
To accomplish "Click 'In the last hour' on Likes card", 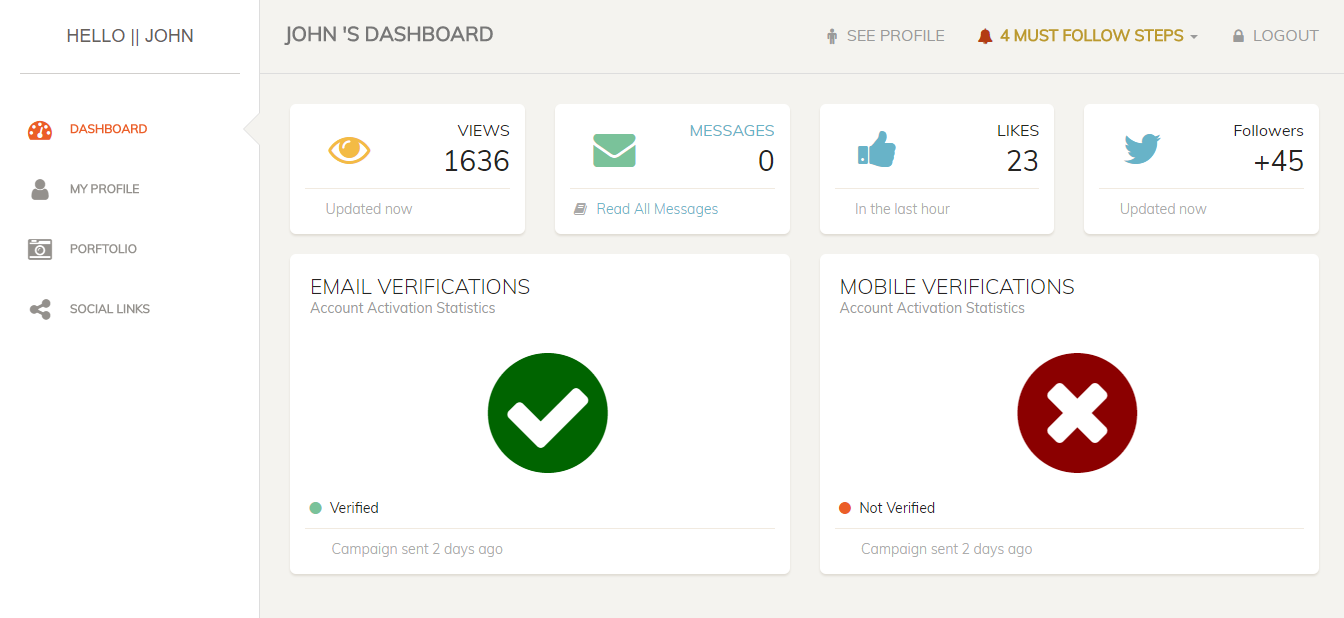I will point(902,209).
